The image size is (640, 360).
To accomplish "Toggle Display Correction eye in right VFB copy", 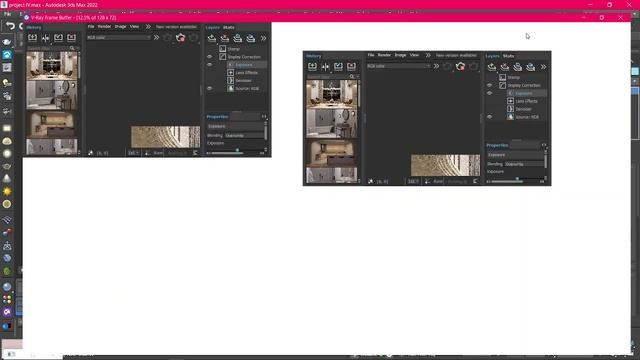I will (489, 85).
